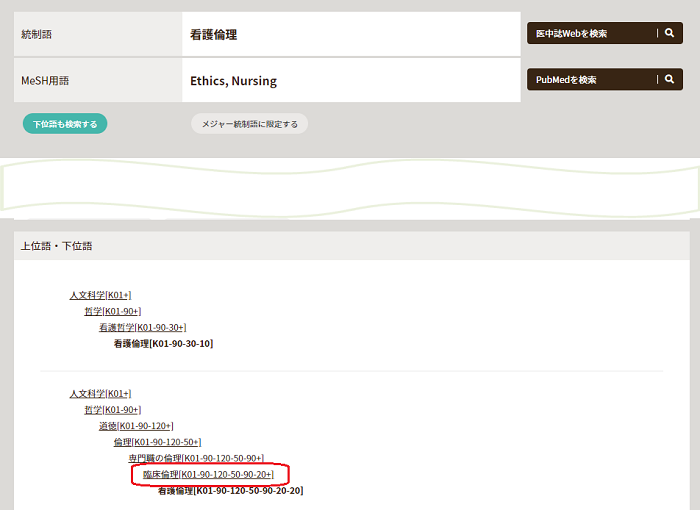The width and height of the screenshot is (700, 510).
Task: Select 看護倫理[K01-90-120-50-90-20-20] entry
Action: pos(231,490)
